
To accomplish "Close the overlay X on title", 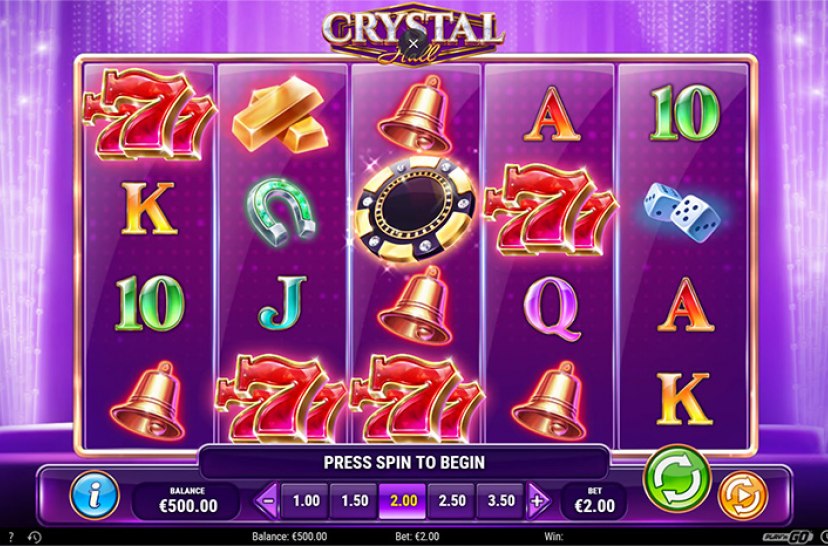I will (x=413, y=44).
